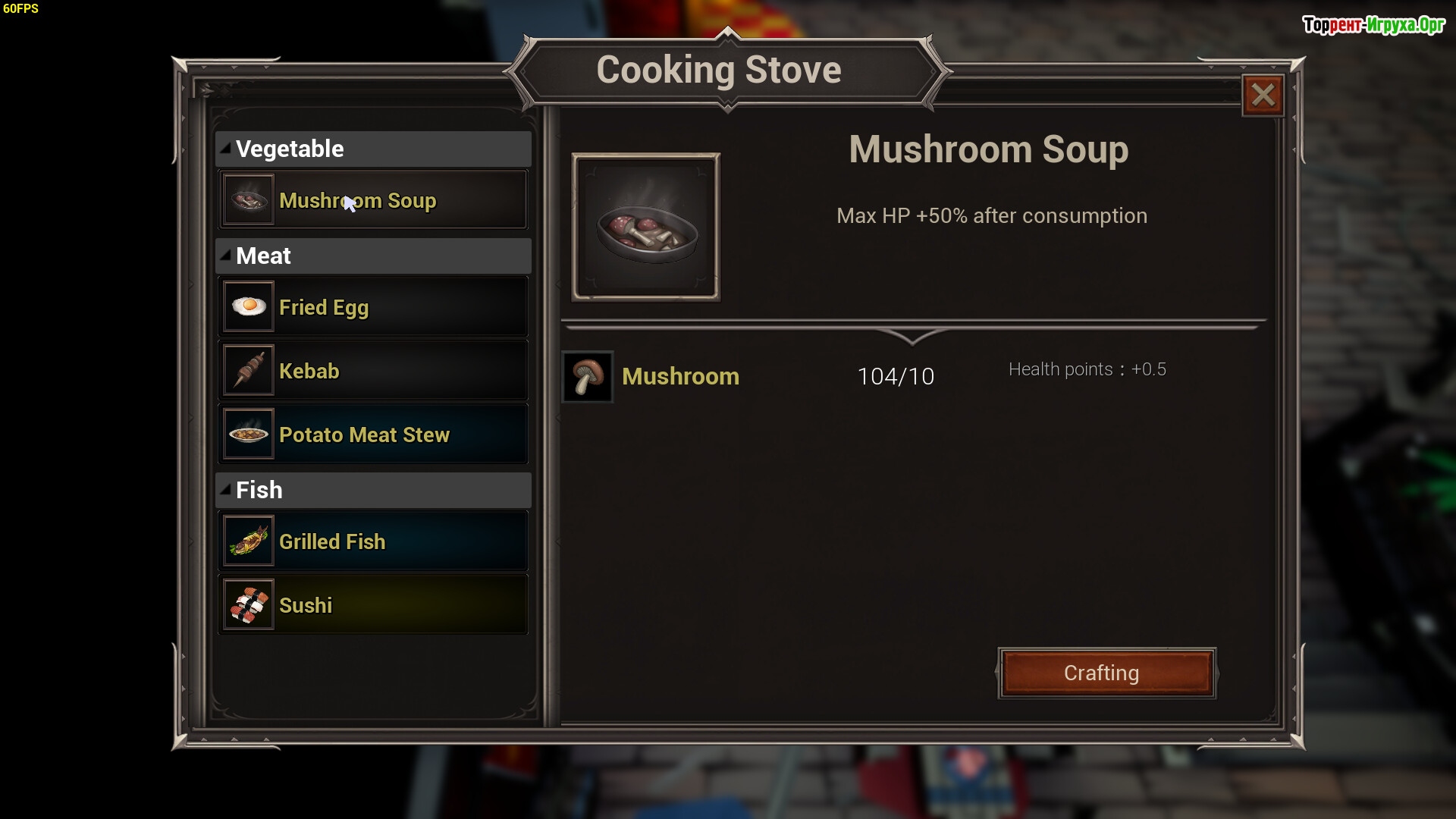This screenshot has width=1456, height=819.
Task: Start cooking with the Crafting button
Action: 1107,673
